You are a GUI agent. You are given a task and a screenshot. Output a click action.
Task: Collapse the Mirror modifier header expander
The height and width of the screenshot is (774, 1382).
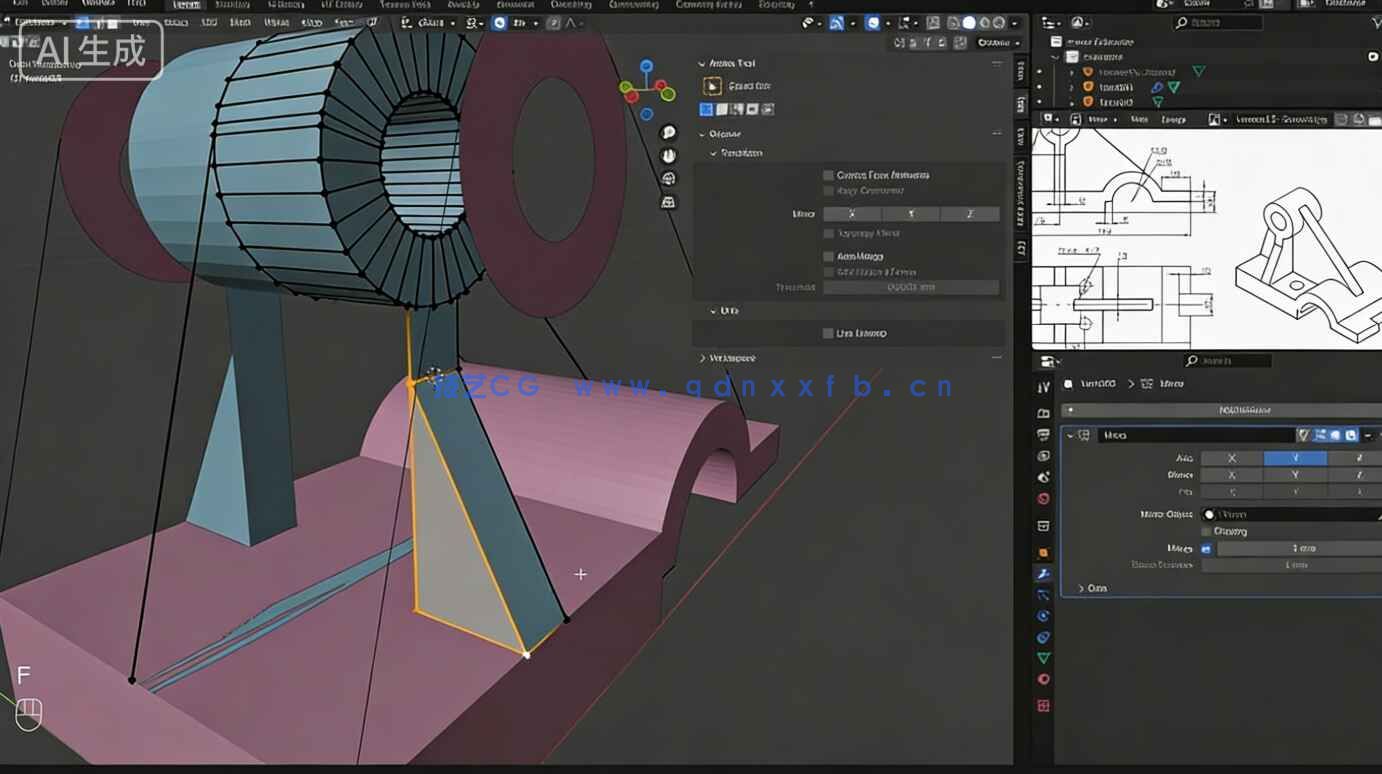pyautogui.click(x=1070, y=436)
